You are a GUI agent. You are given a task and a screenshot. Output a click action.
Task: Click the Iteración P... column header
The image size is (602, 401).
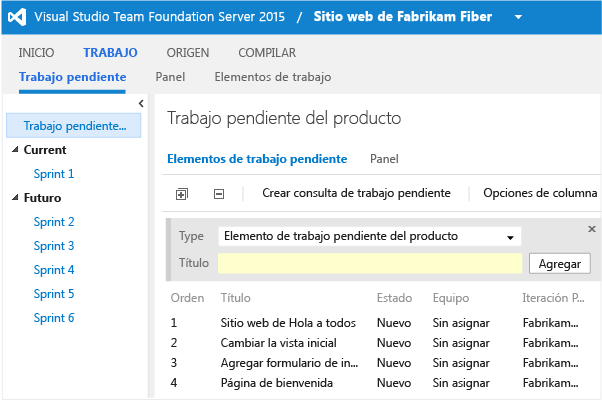pos(553,298)
